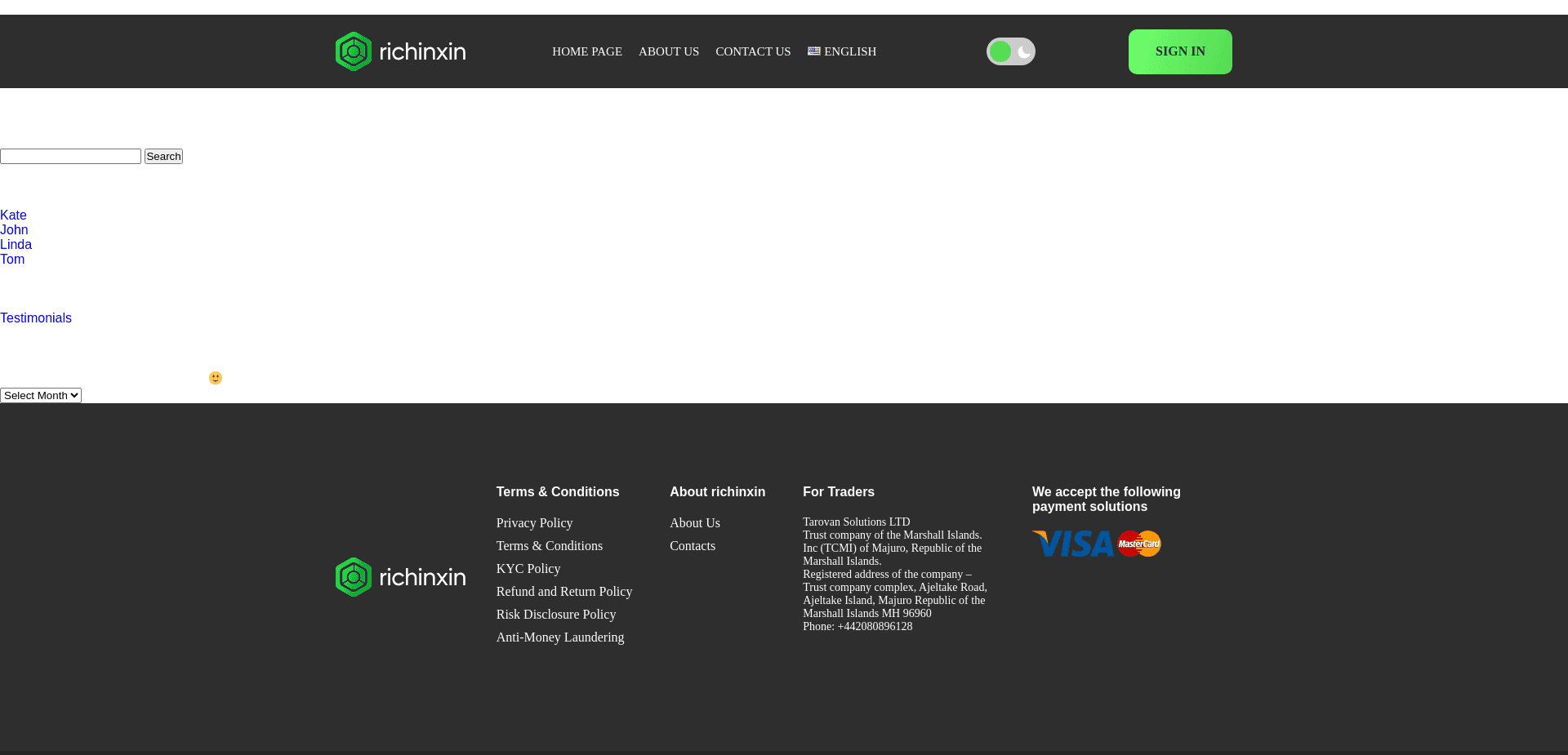Image resolution: width=1568 pixels, height=755 pixels.
Task: Click the Visa payment logo
Action: [x=1073, y=544]
